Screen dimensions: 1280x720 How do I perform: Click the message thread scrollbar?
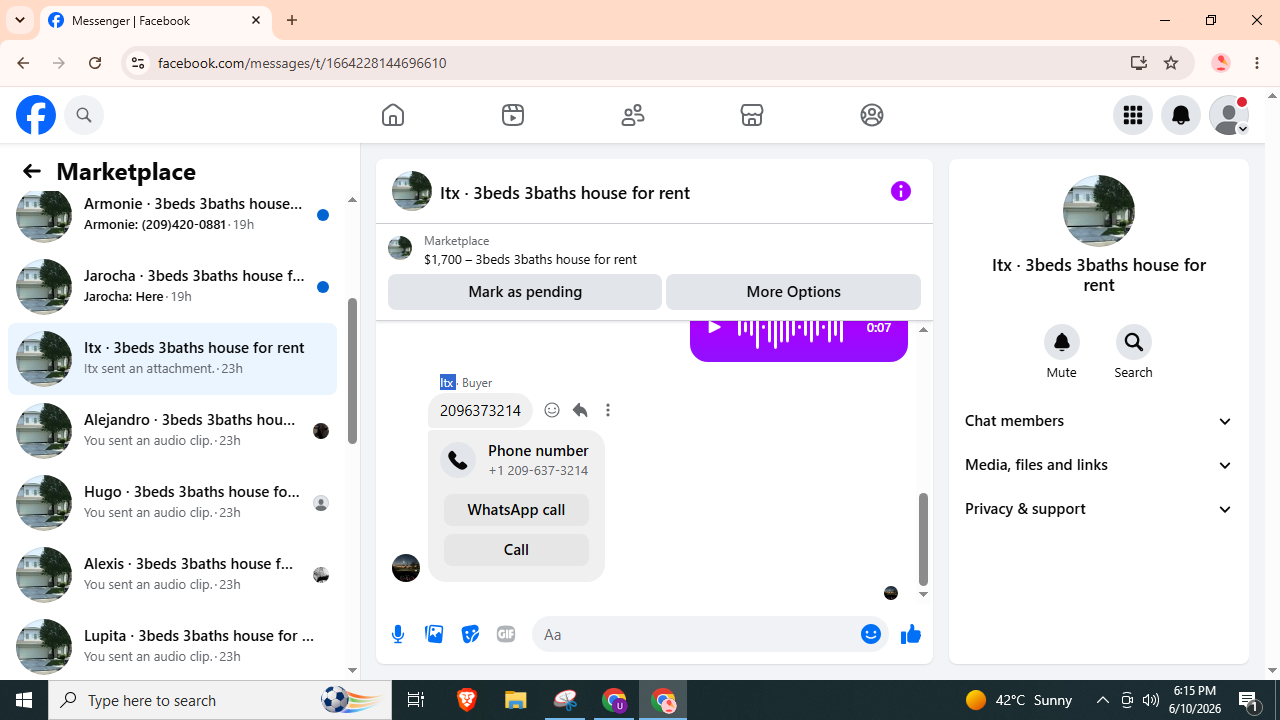click(923, 538)
